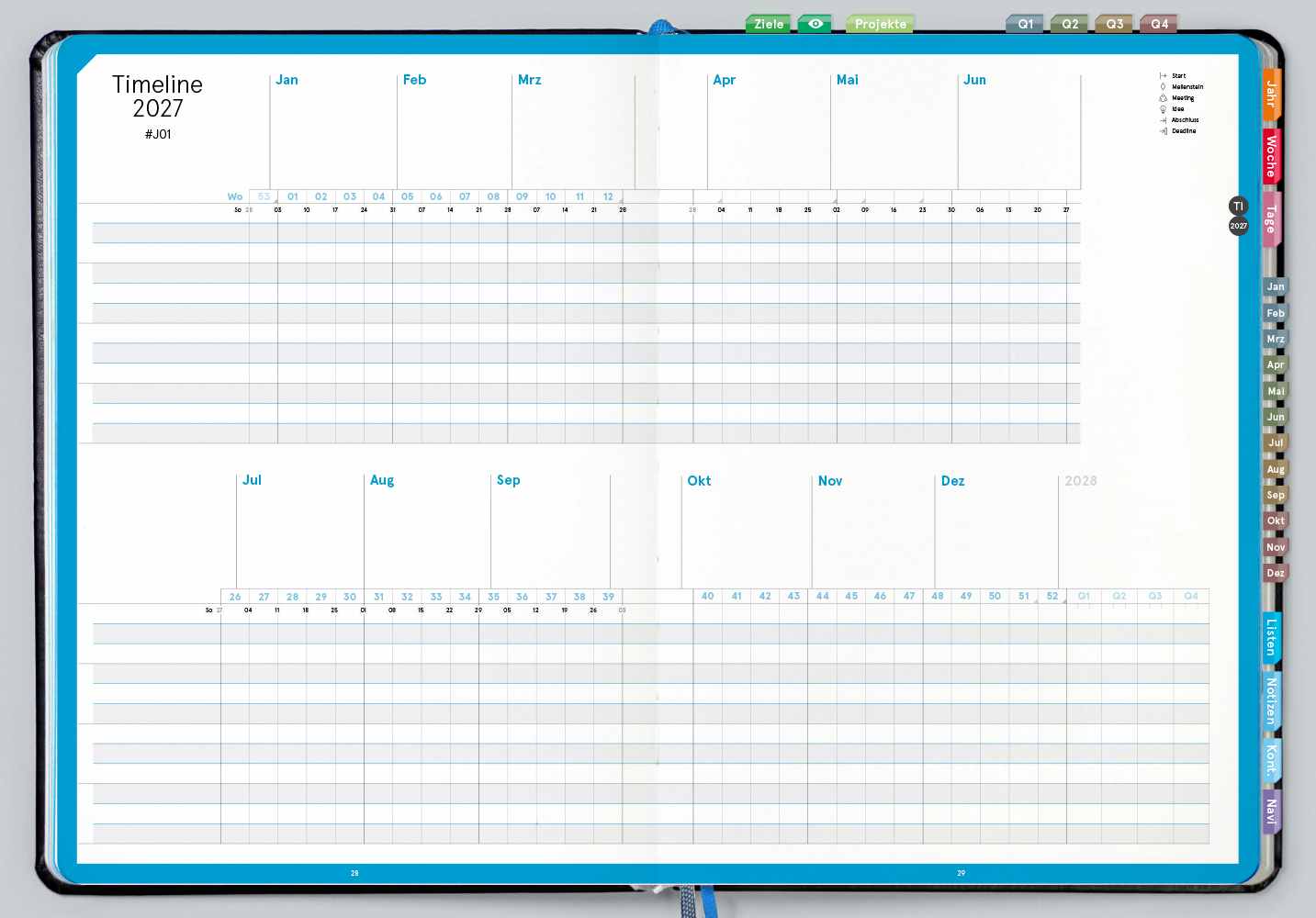Click the faded Q4 column under 2028
The width and height of the screenshot is (1316, 918).
(x=1191, y=596)
